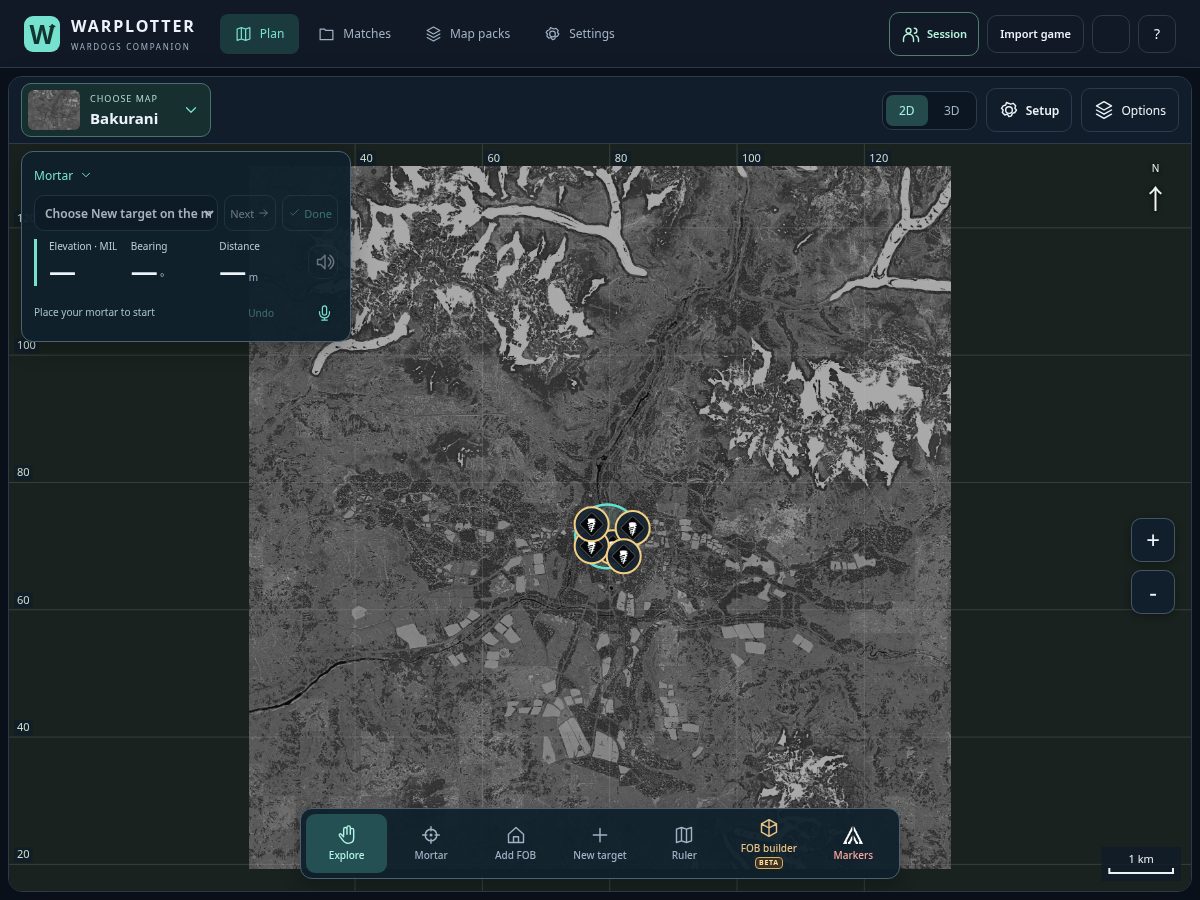Open the FOB builder beta tool
The width and height of the screenshot is (1200, 900).
point(769,843)
